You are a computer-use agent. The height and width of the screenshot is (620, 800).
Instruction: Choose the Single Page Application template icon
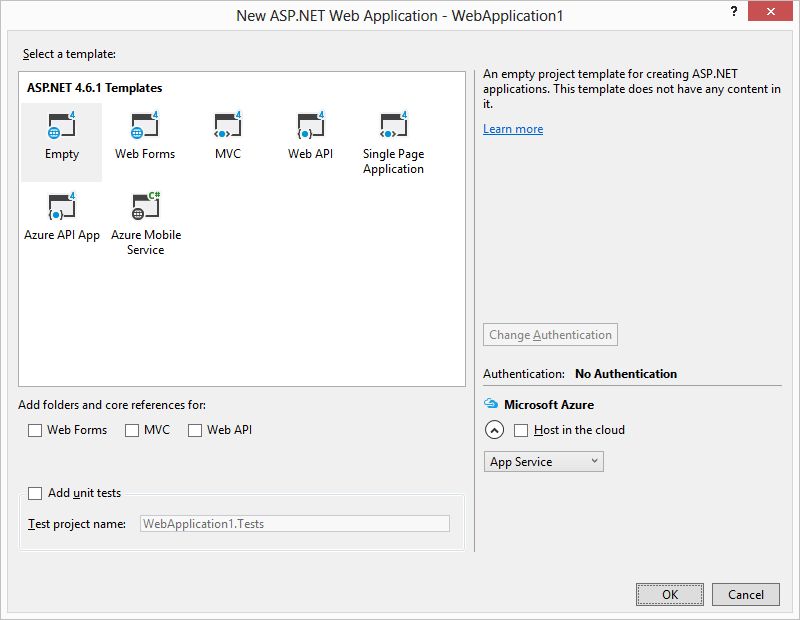pos(393,125)
